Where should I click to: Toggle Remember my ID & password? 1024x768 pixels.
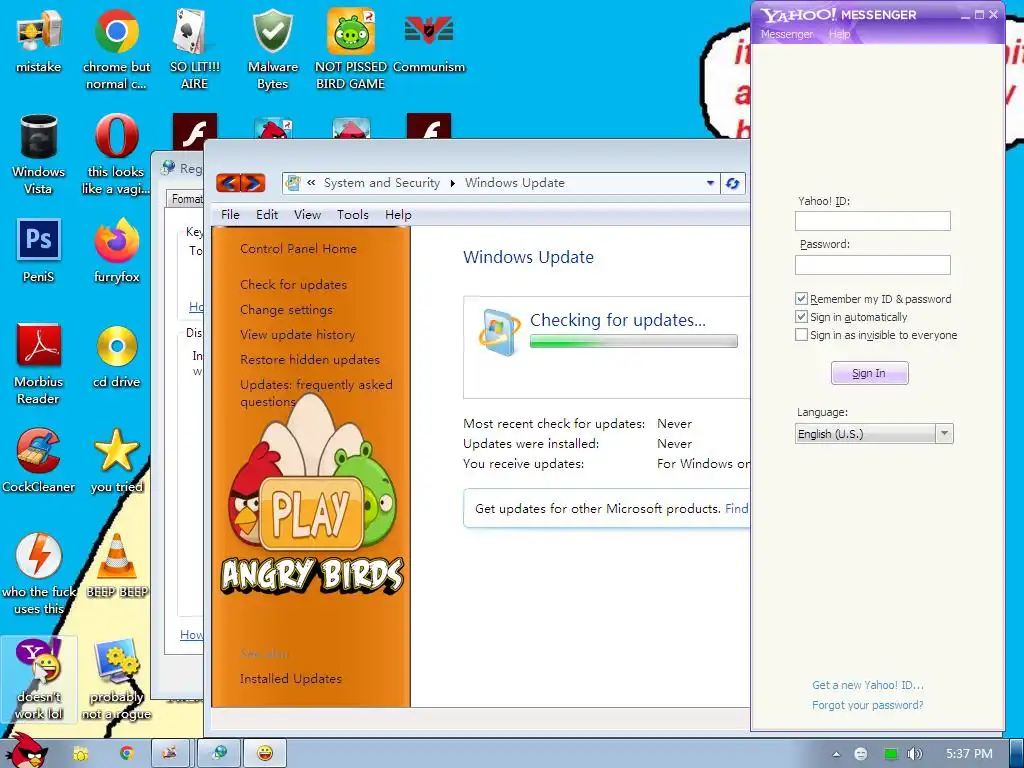click(801, 298)
